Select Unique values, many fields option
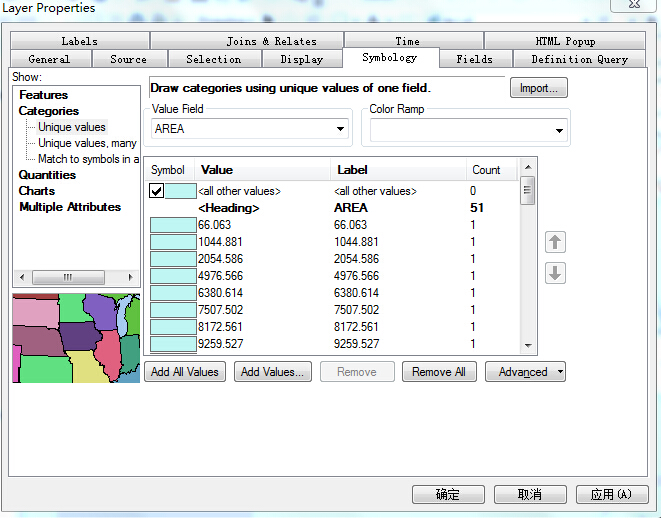The image size is (661, 518). pyautogui.click(x=87, y=143)
